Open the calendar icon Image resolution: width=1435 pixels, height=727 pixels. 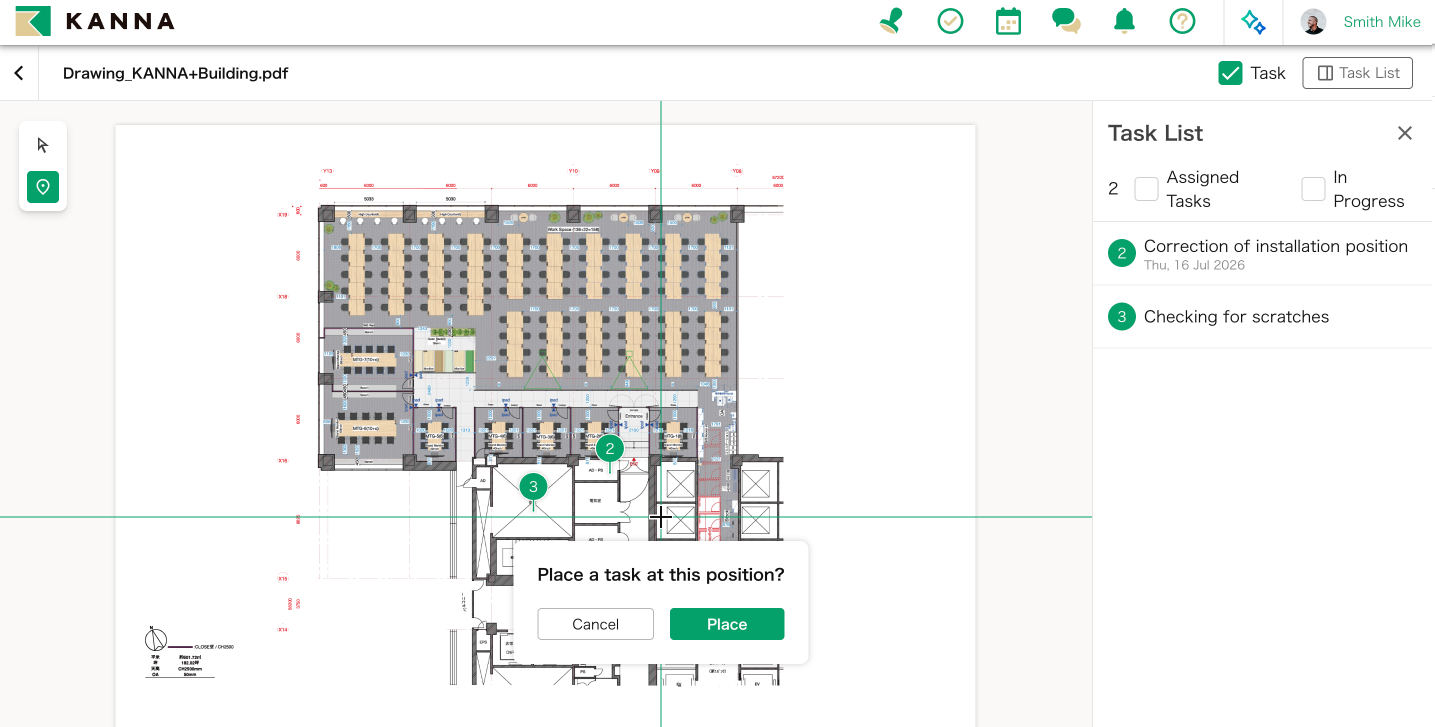tap(1008, 21)
